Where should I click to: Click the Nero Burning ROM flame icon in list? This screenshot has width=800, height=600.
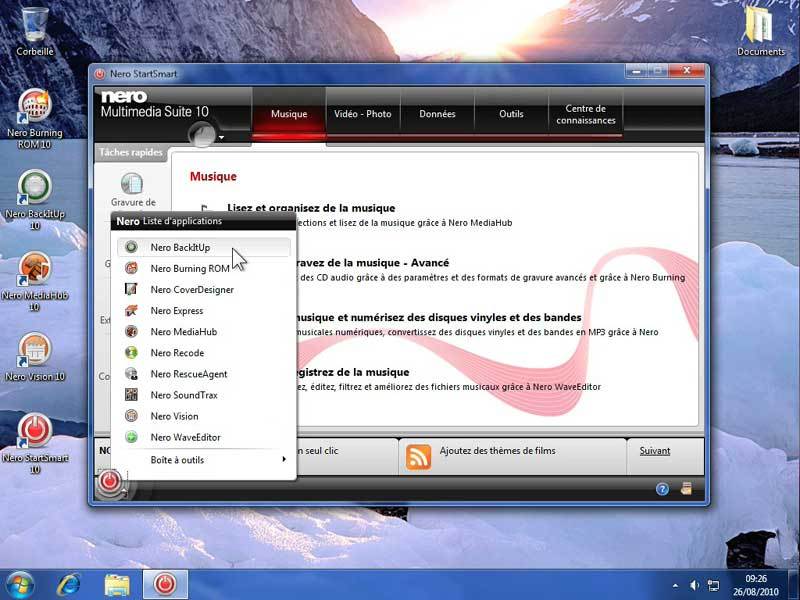[131, 268]
